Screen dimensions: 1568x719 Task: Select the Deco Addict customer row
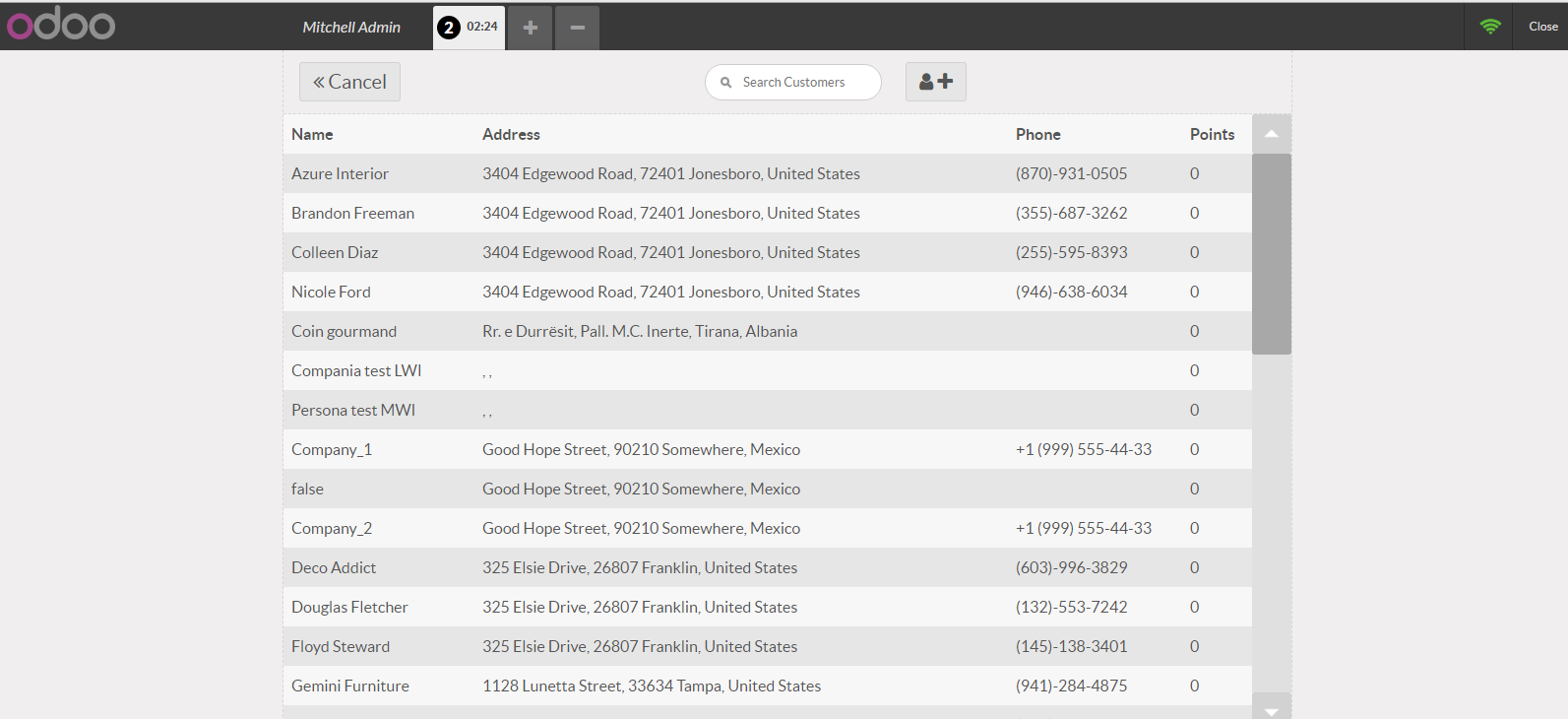[x=768, y=567]
